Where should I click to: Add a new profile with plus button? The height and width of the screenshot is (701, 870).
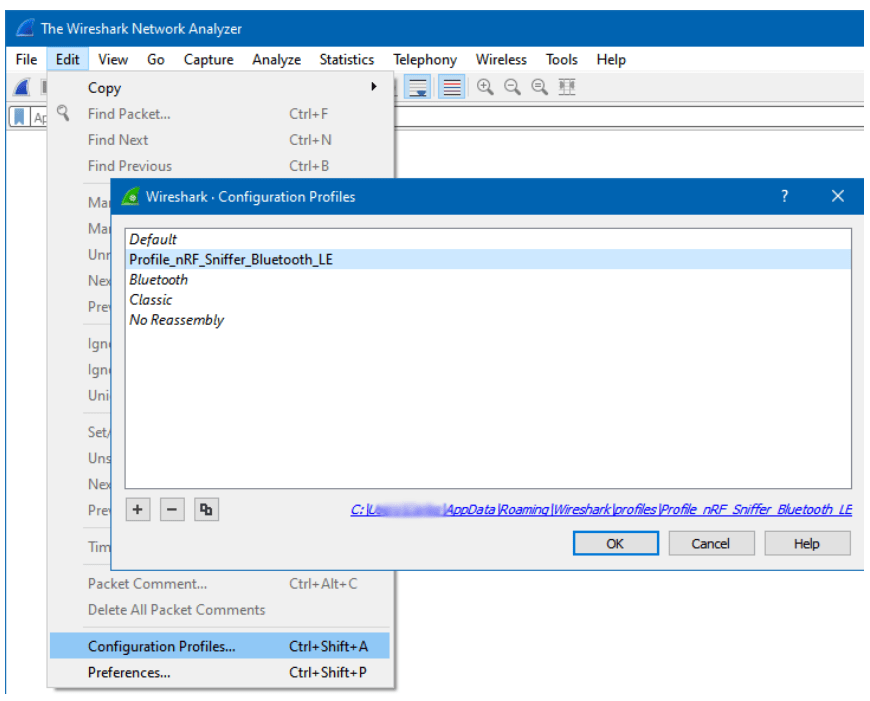tap(138, 509)
